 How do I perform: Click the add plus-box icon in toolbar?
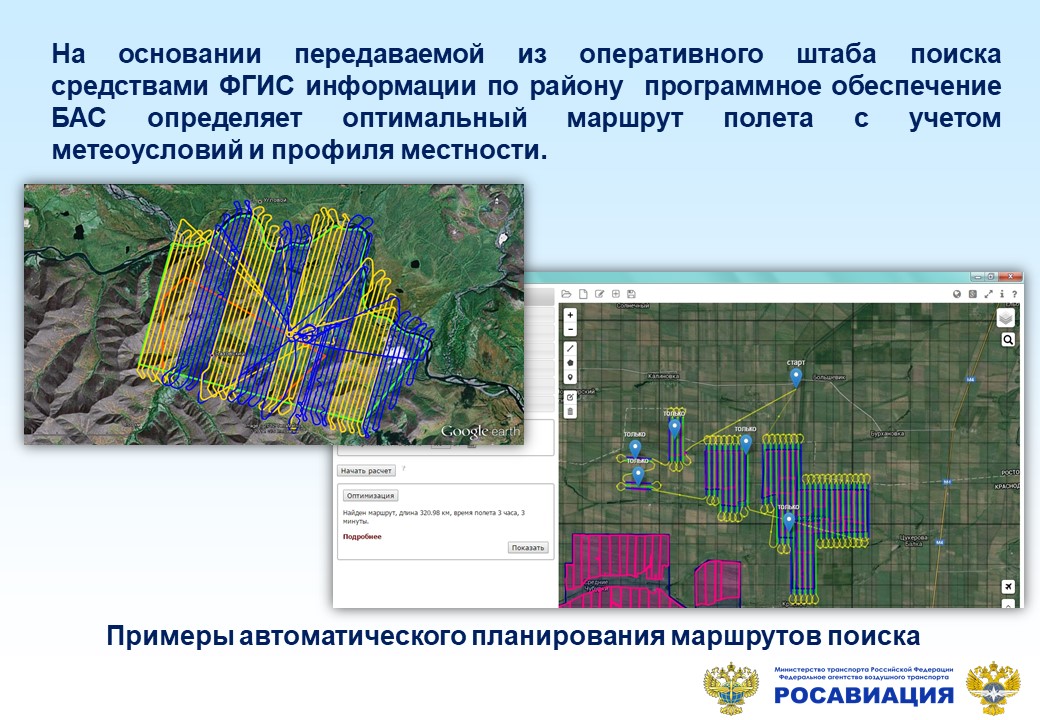(615, 294)
